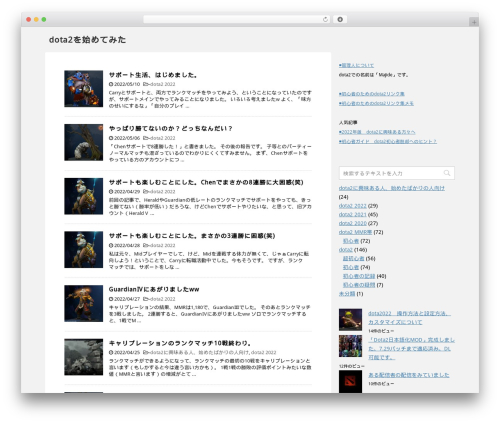This screenshot has width=500, height=423.
Task: Click thumbnail of GuardianⅣ post
Action: 84,303
